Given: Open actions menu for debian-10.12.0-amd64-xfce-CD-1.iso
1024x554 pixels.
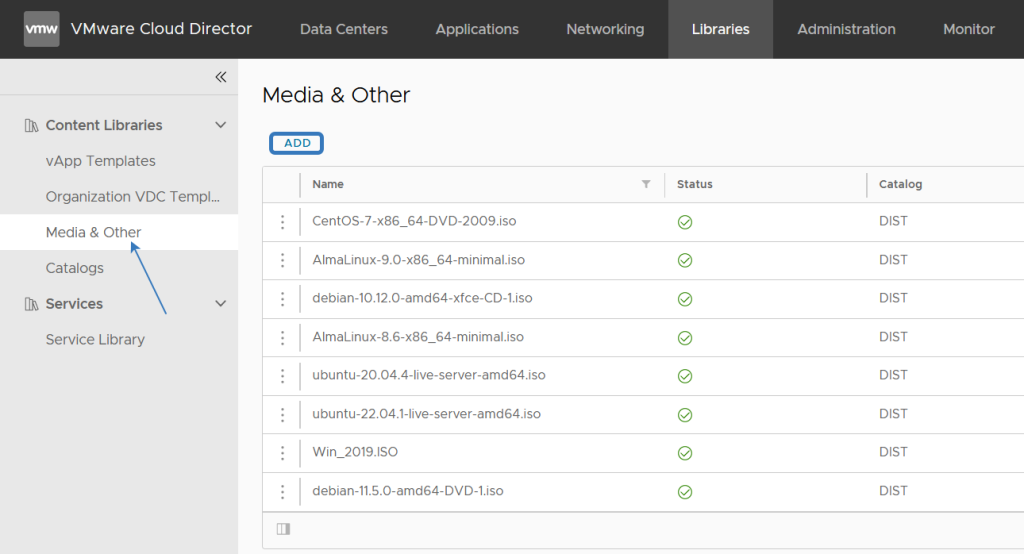Looking at the screenshot, I should [x=282, y=299].
